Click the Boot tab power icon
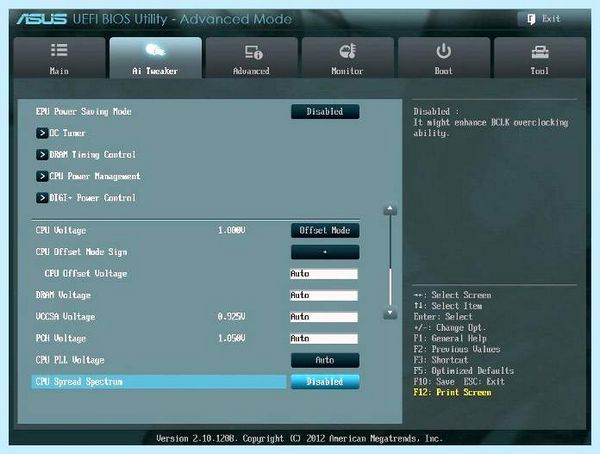The image size is (600, 454). (443, 51)
